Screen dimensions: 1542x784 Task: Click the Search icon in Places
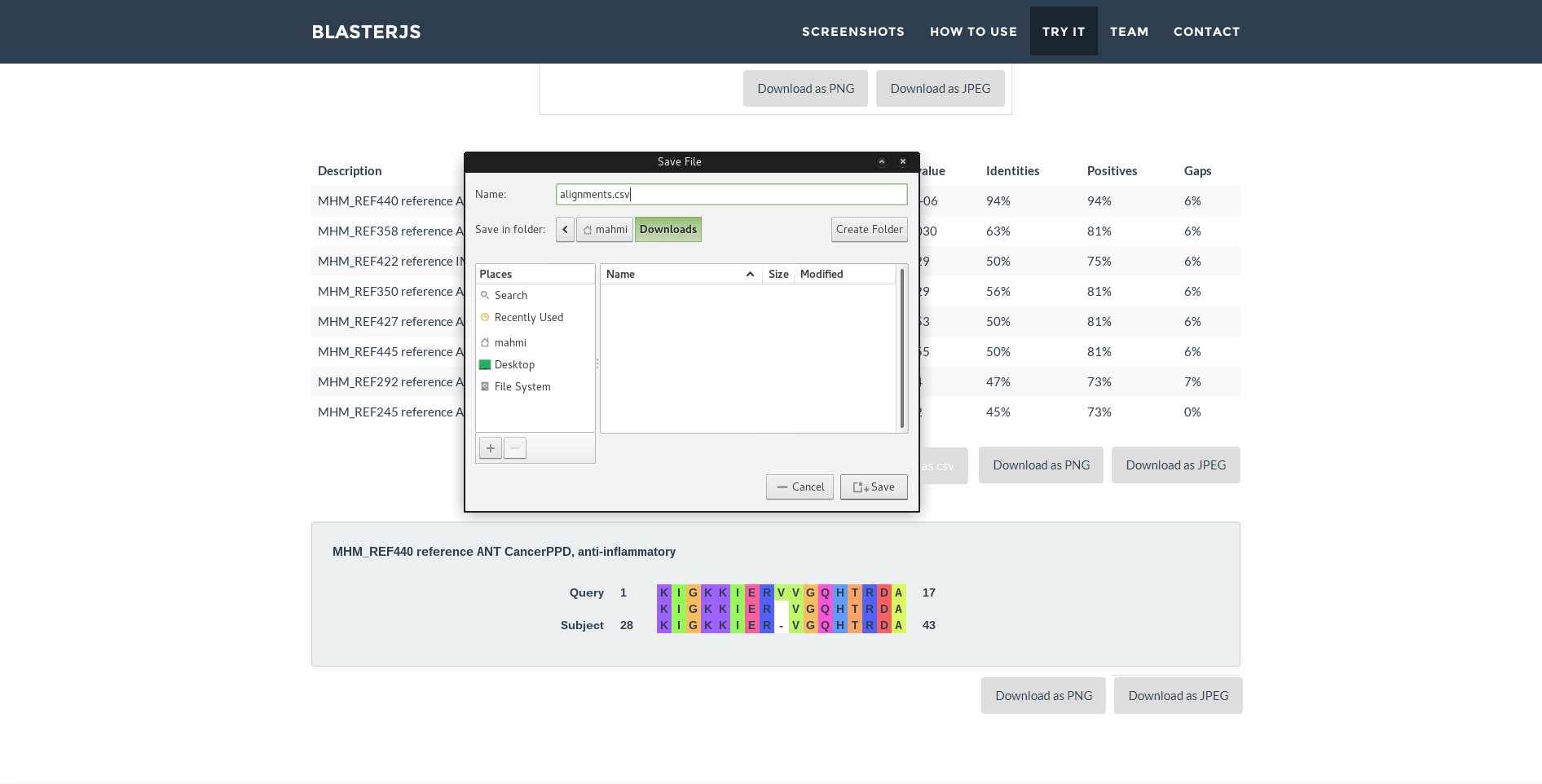(x=485, y=296)
